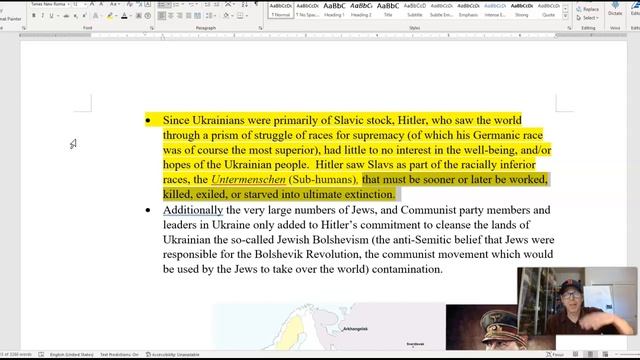Image resolution: width=640 pixels, height=360 pixels.
Task: Apply red font color button
Action: point(124,16)
